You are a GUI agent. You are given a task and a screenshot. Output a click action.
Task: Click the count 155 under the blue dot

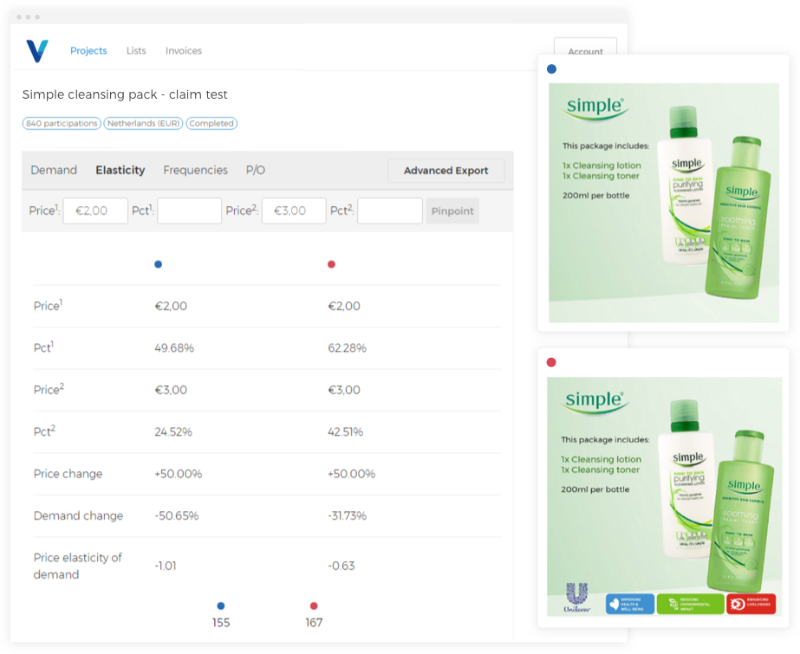click(221, 623)
